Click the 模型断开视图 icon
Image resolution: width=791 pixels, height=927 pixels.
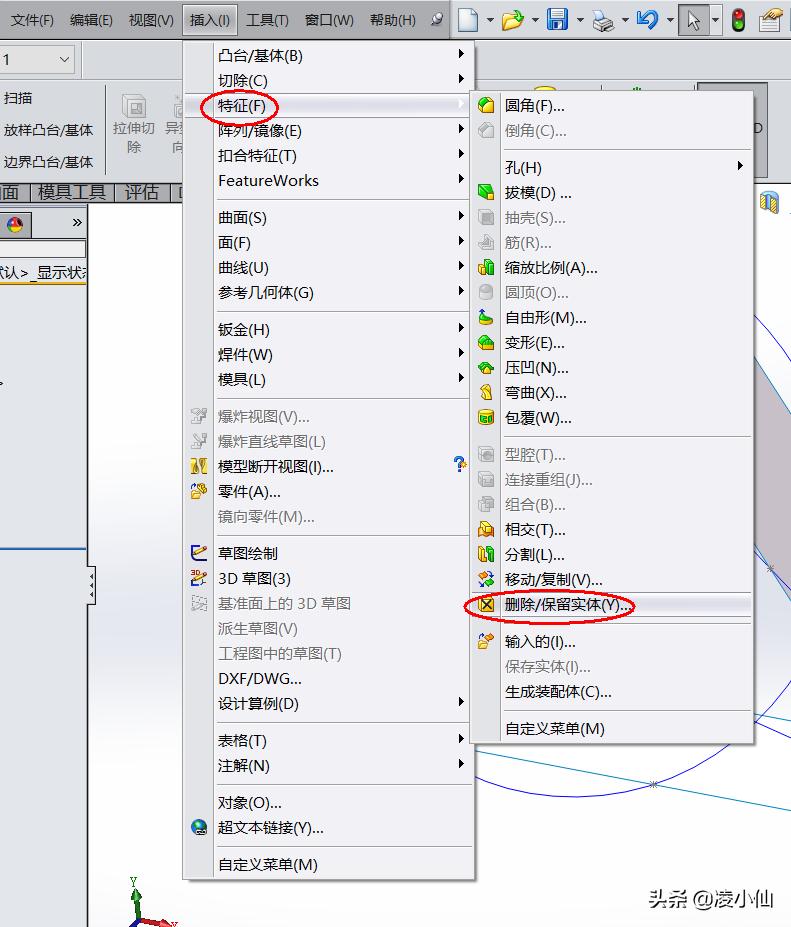pyautogui.click(x=199, y=466)
